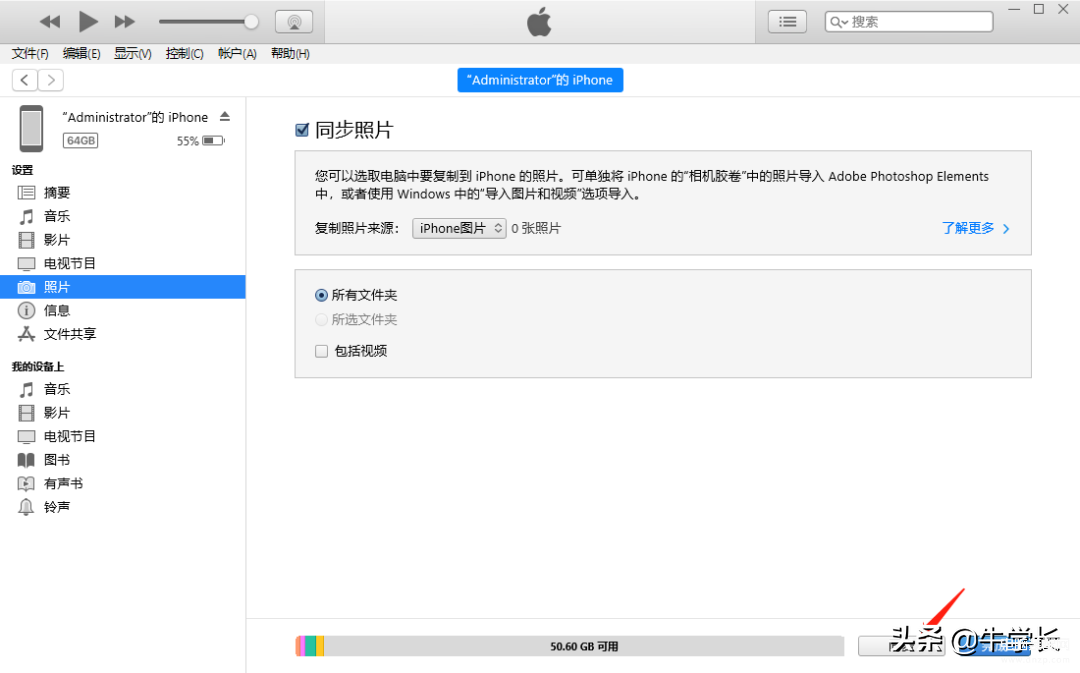
Task: Click the 50.60 GB 可用 storage bar
Action: 570,646
